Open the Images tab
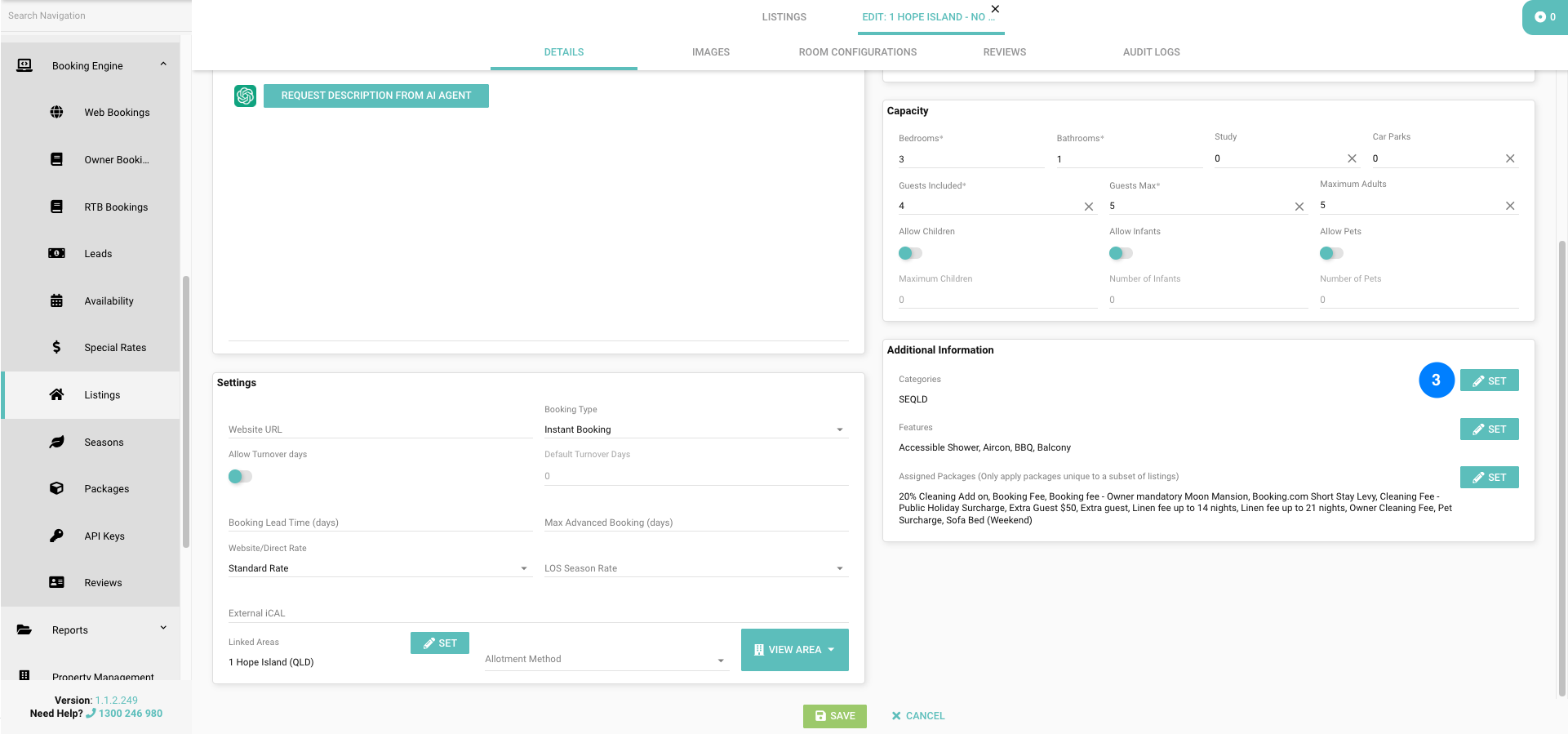The width and height of the screenshot is (1568, 734). (710, 52)
